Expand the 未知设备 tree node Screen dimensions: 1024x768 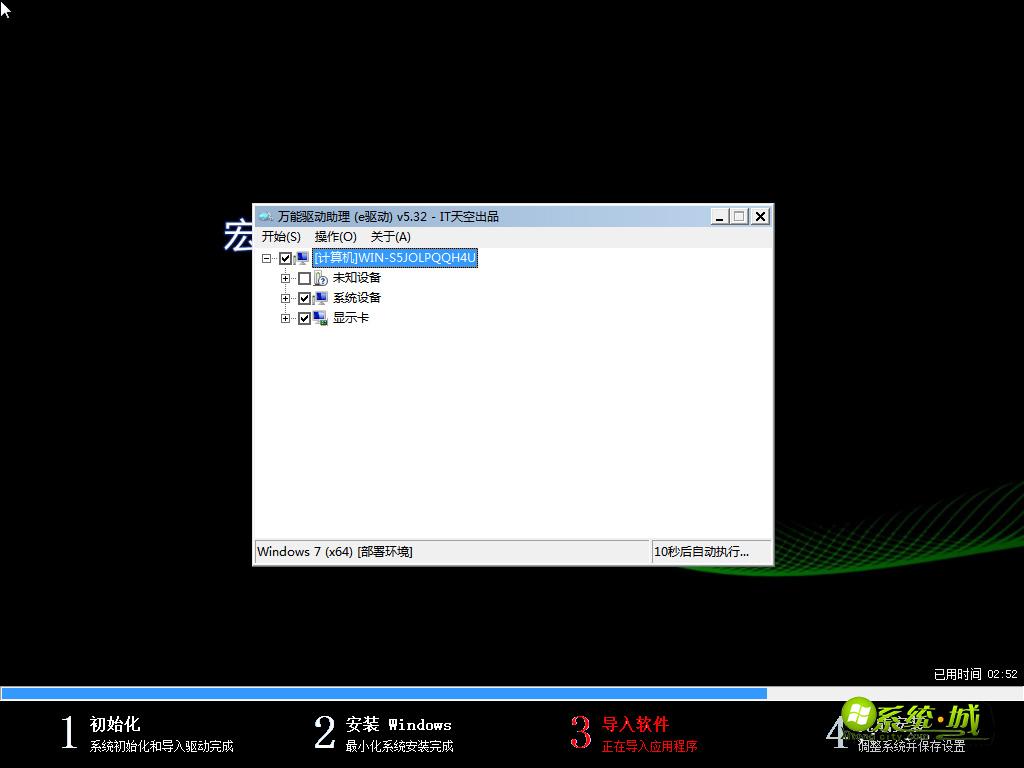click(x=286, y=278)
